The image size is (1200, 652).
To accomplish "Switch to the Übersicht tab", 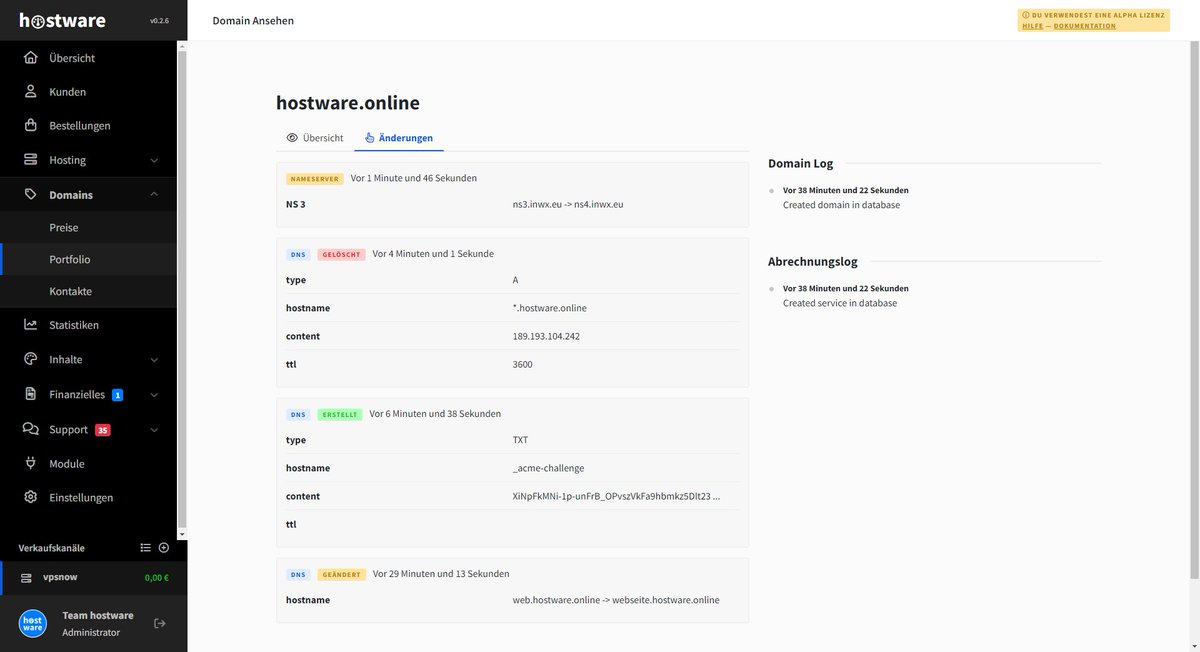I will click(314, 138).
